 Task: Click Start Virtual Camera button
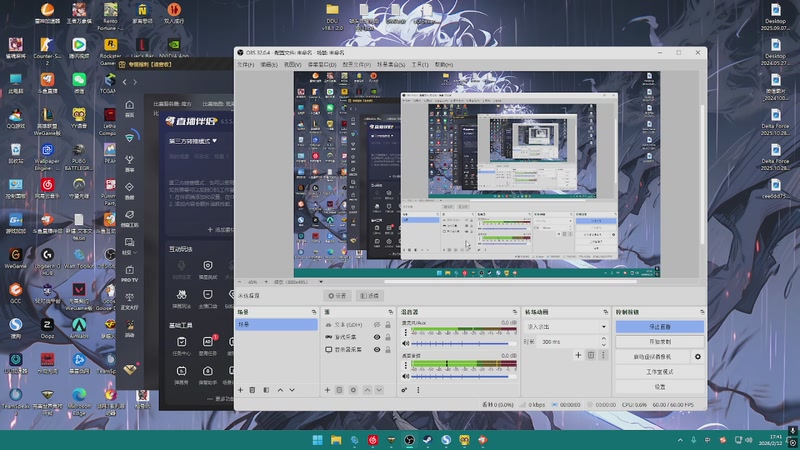coord(653,357)
